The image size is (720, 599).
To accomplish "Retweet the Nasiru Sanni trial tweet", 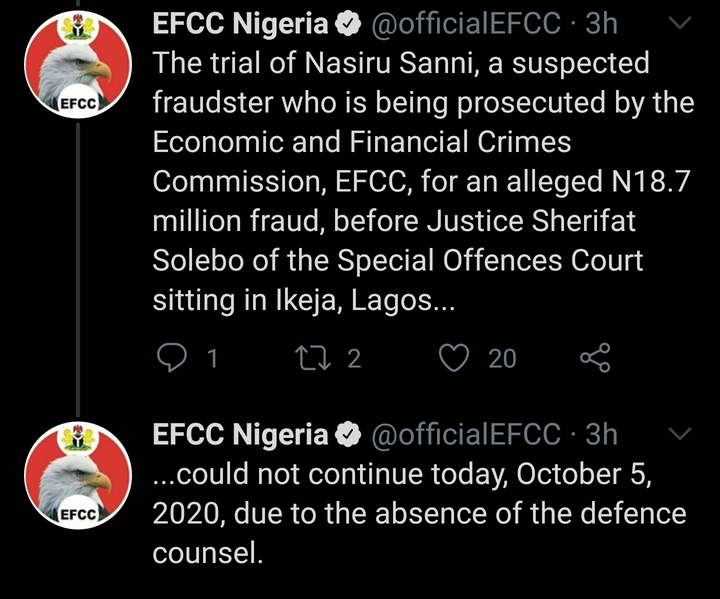I will pos(312,358).
